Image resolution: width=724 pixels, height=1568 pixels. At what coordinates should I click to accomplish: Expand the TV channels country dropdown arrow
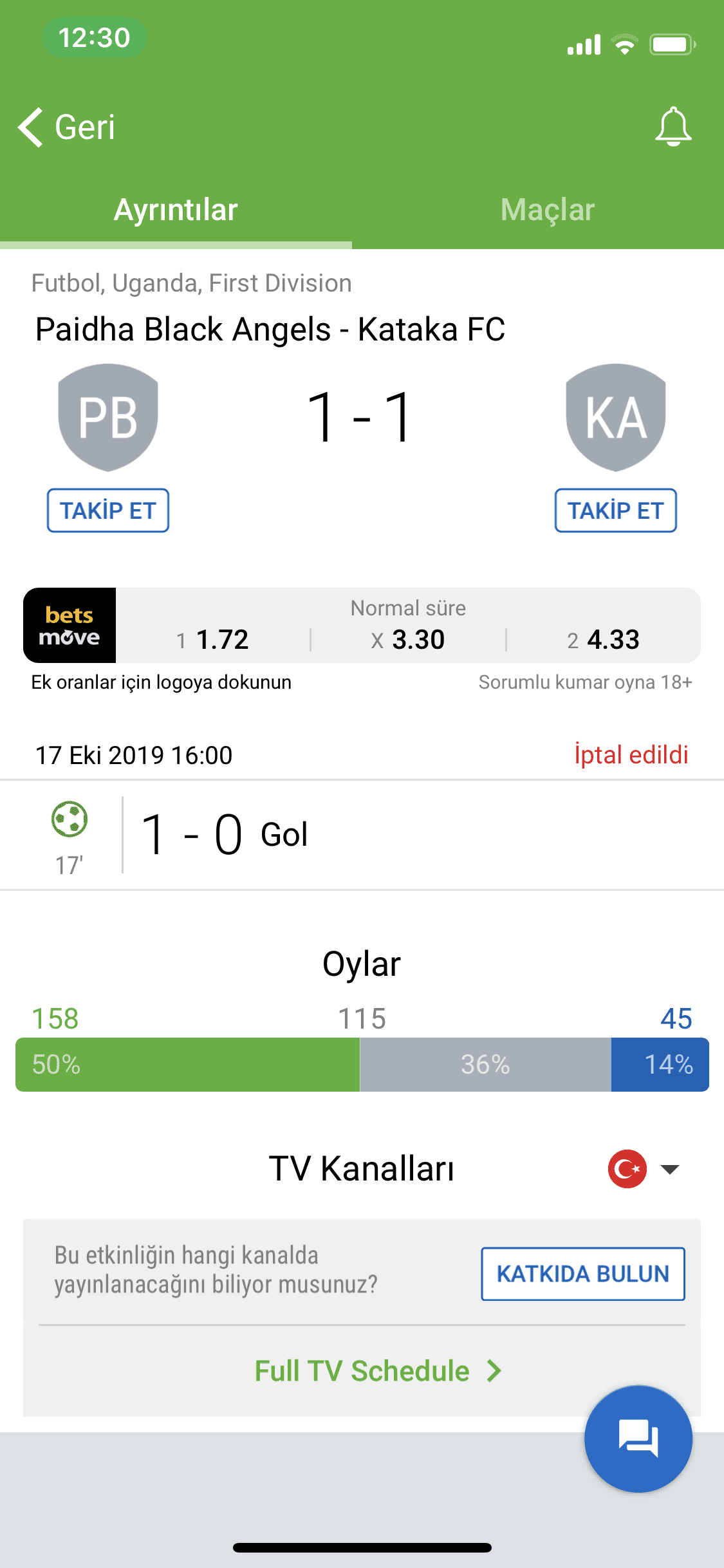[x=670, y=1169]
